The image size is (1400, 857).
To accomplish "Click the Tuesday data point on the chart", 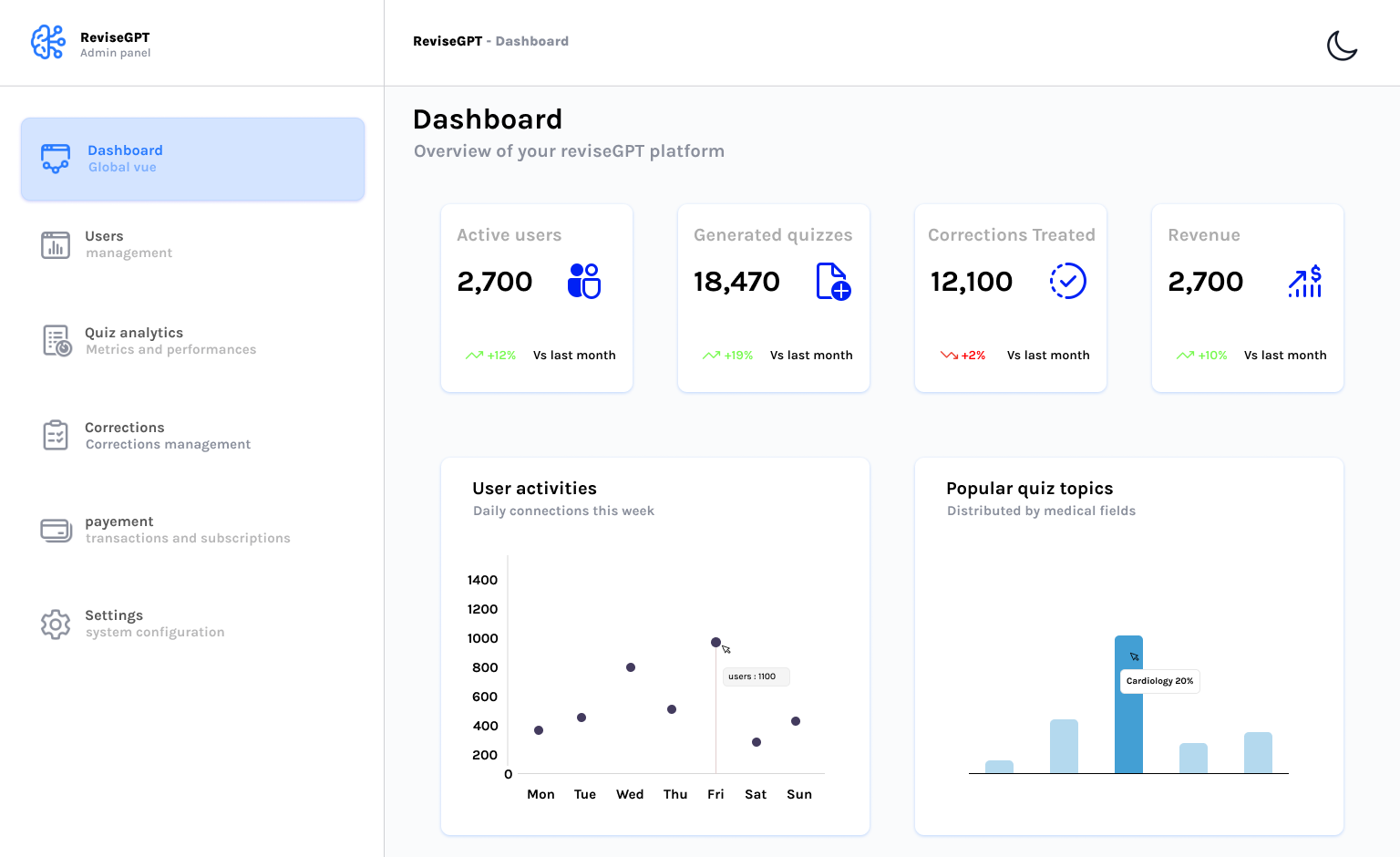I will pos(582,718).
